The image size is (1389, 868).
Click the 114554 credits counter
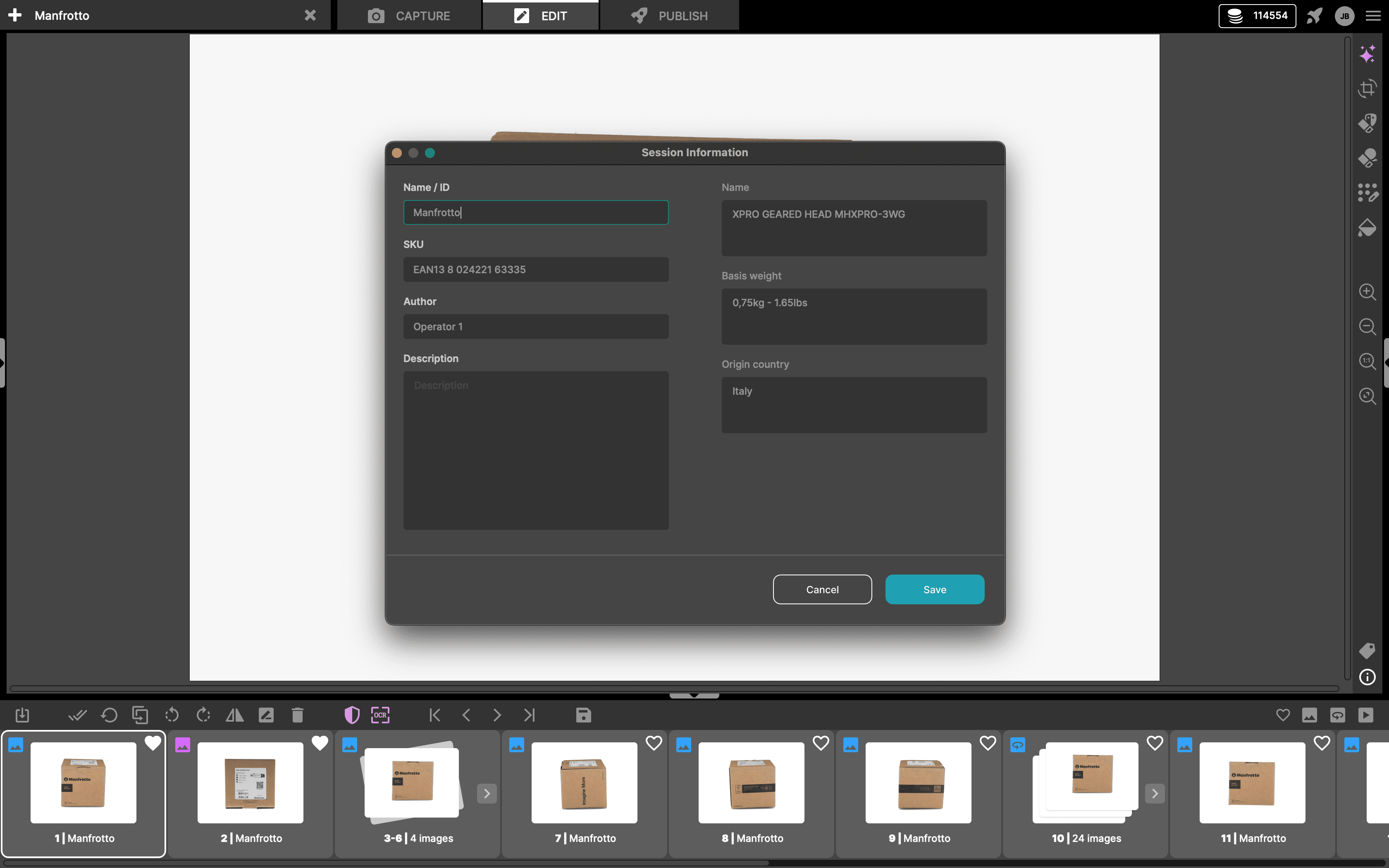[1257, 16]
